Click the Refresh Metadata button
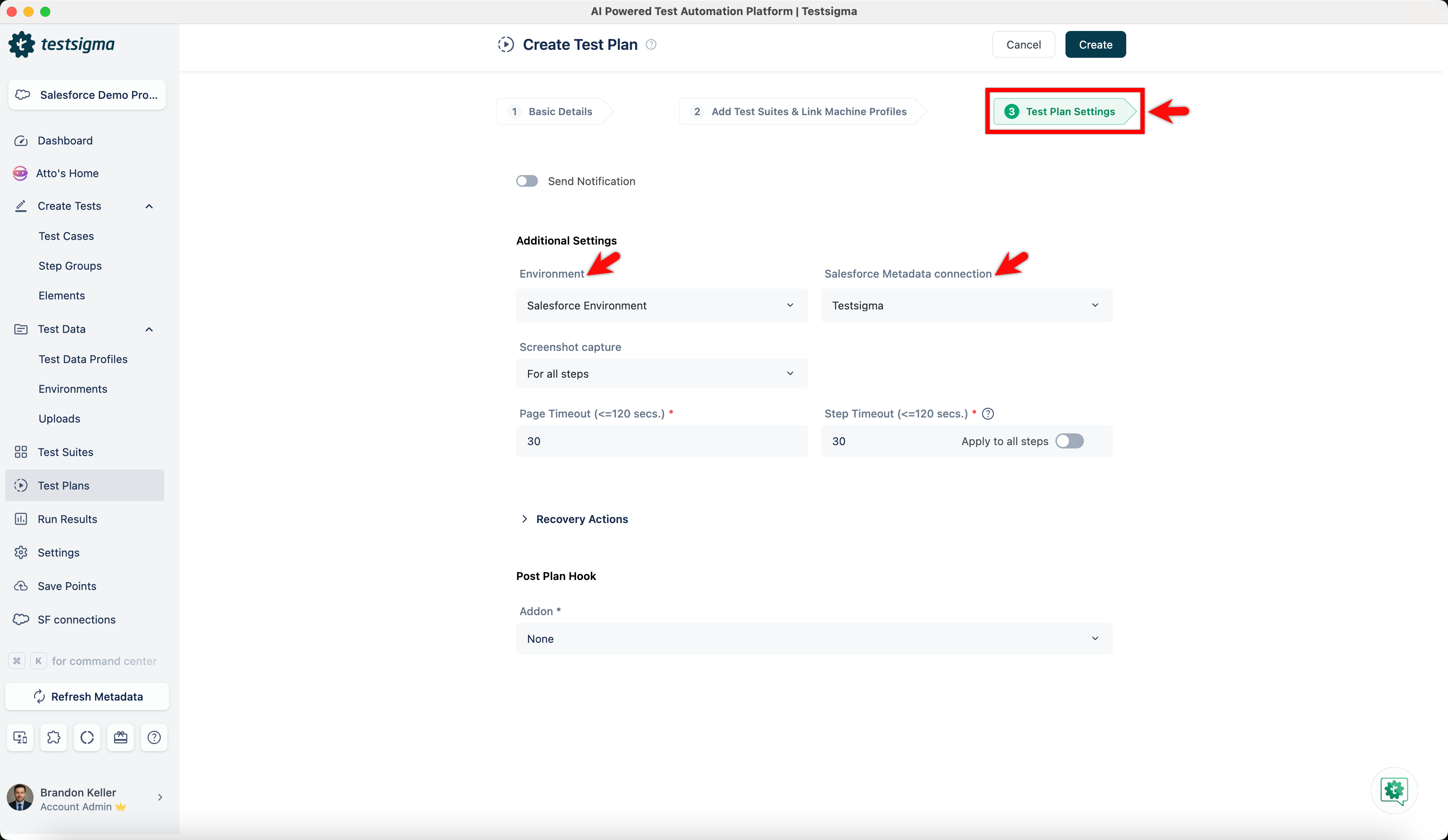Viewport: 1448px width, 840px height. coord(87,696)
